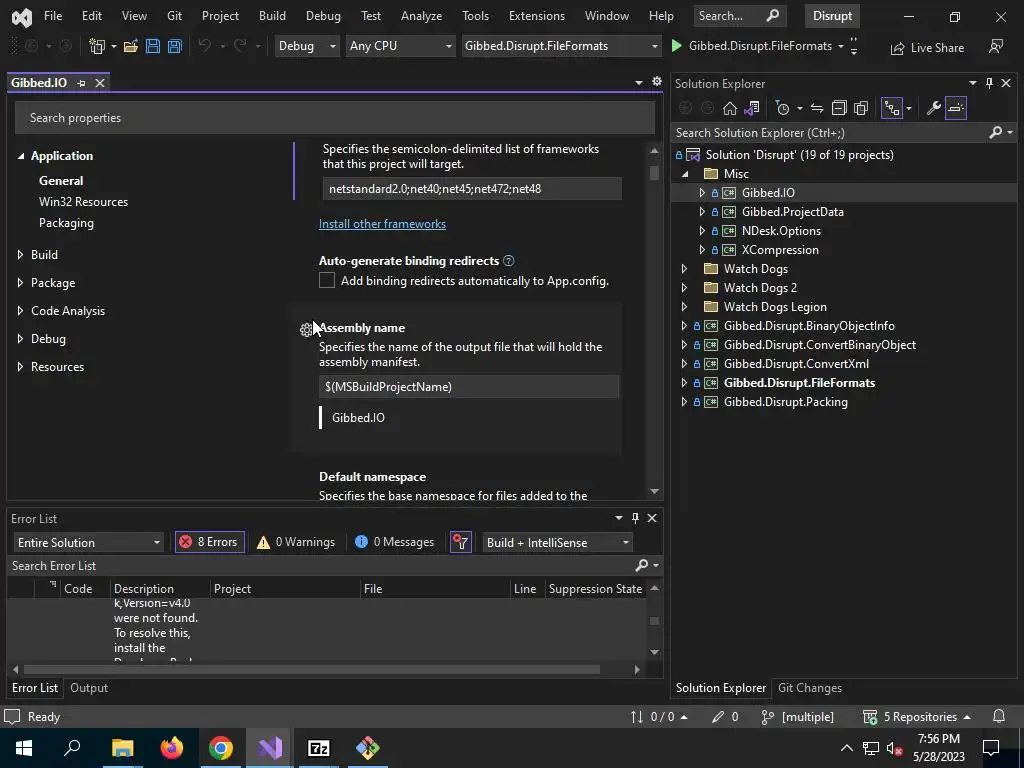Click the Redo arrow icon
Viewport: 1024px width, 768px height.
coord(240,46)
